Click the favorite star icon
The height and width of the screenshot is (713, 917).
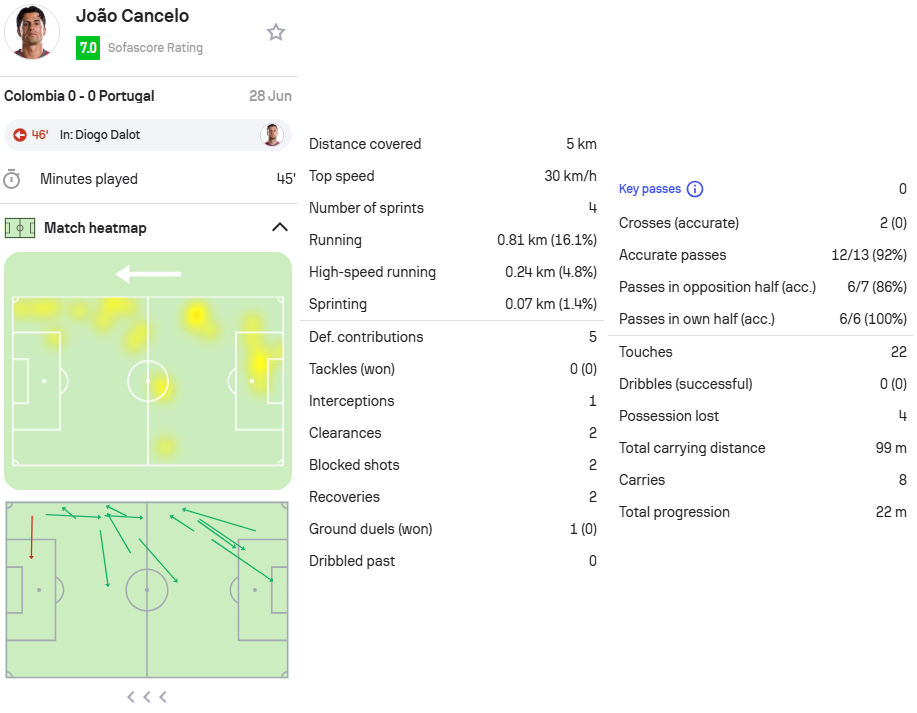point(275,32)
